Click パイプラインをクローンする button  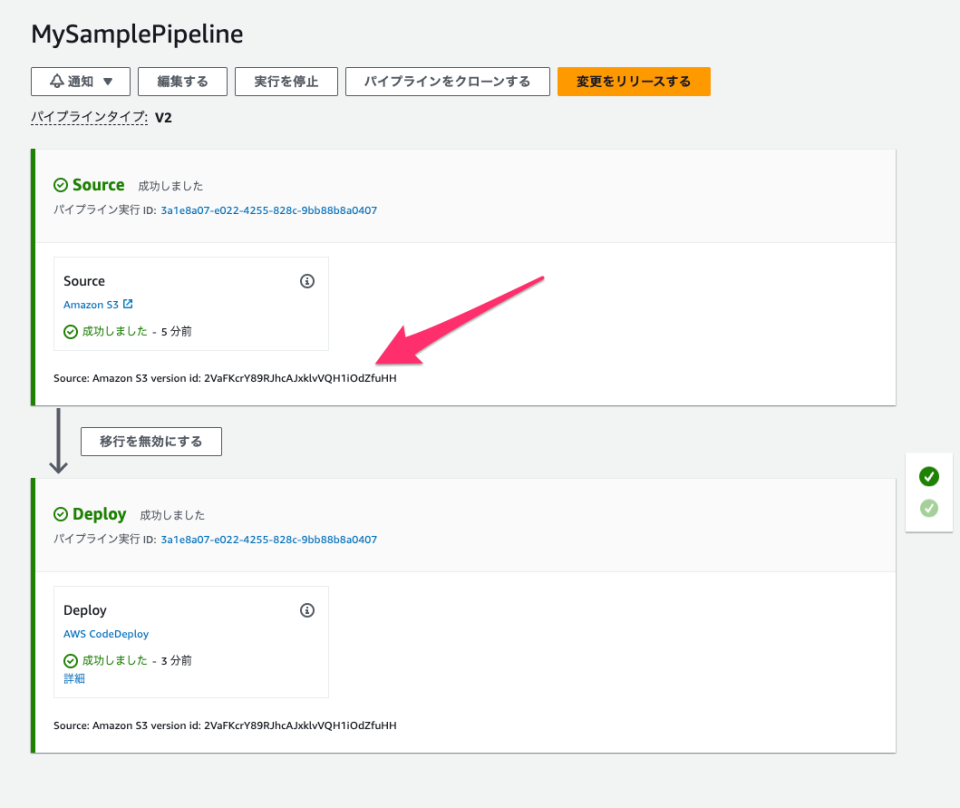click(447, 82)
